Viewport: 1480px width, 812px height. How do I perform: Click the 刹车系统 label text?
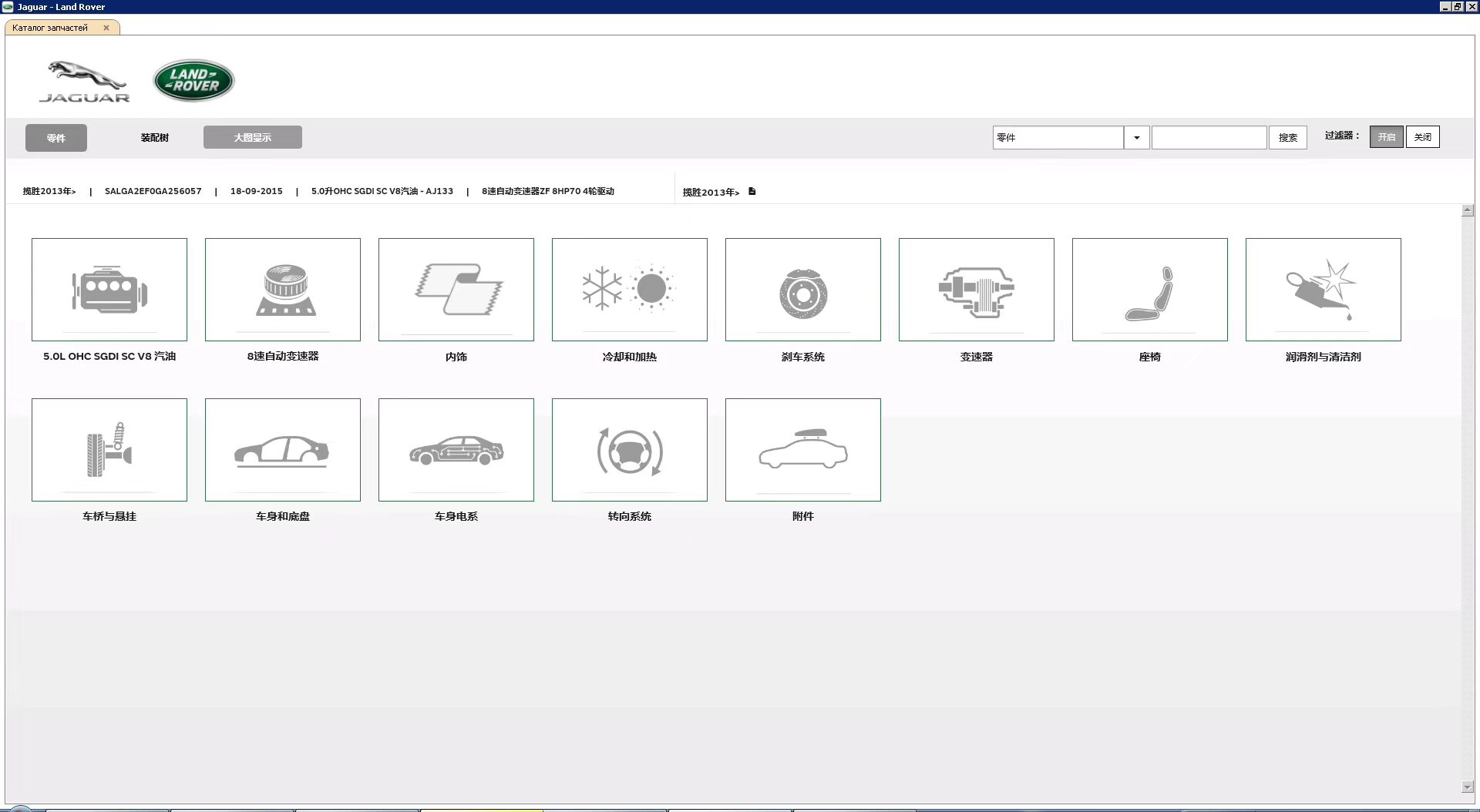[x=803, y=357]
